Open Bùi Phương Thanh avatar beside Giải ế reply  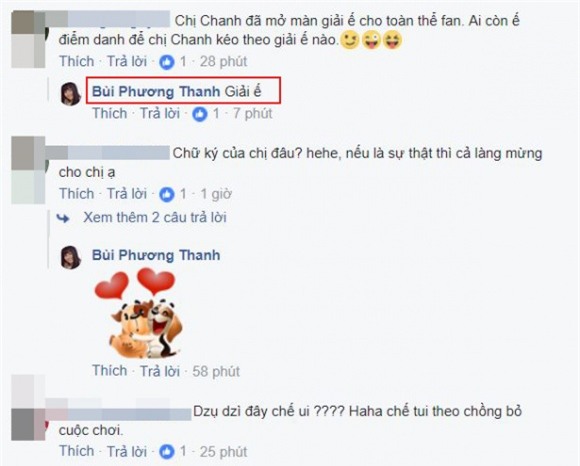tap(70, 94)
